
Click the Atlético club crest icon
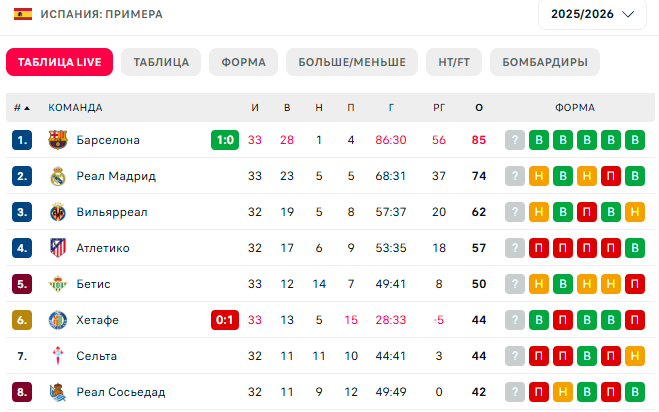58,248
